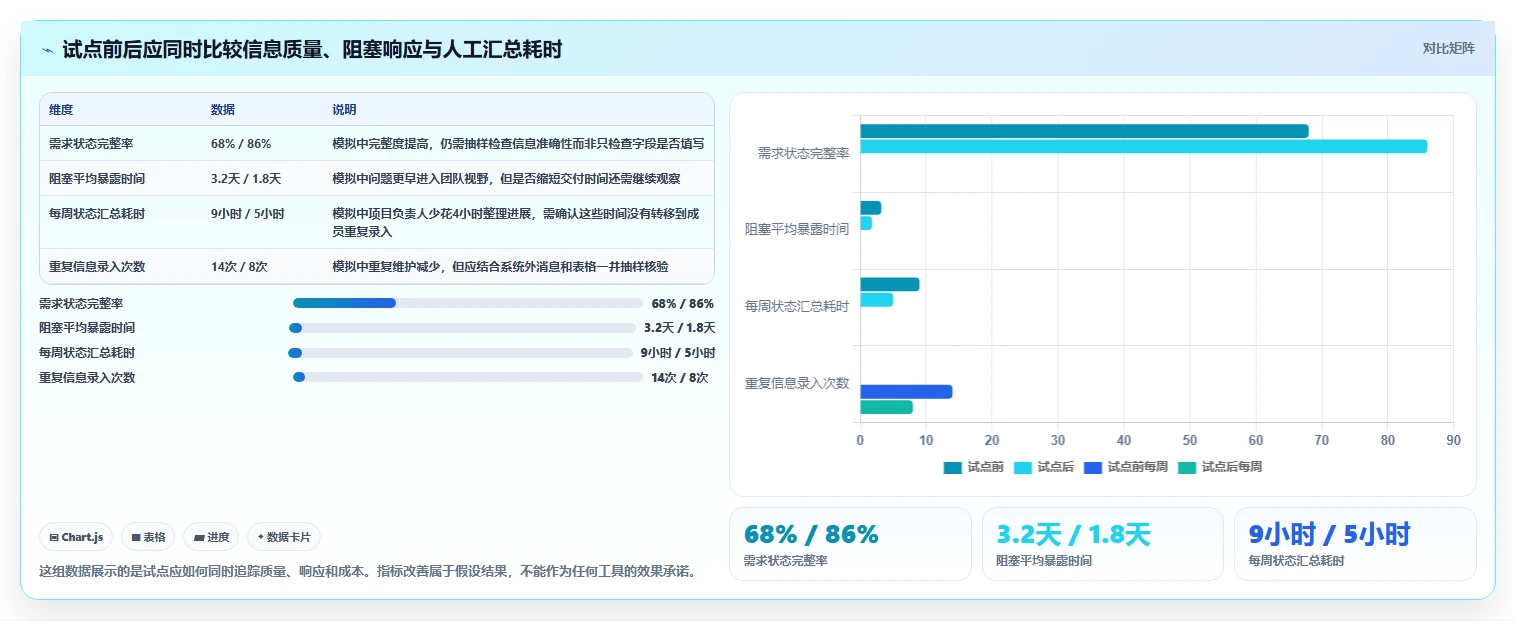1516x621 pixels.
Task: Click table cell 9小时 / 5小时
Action: pyautogui.click(x=248, y=214)
